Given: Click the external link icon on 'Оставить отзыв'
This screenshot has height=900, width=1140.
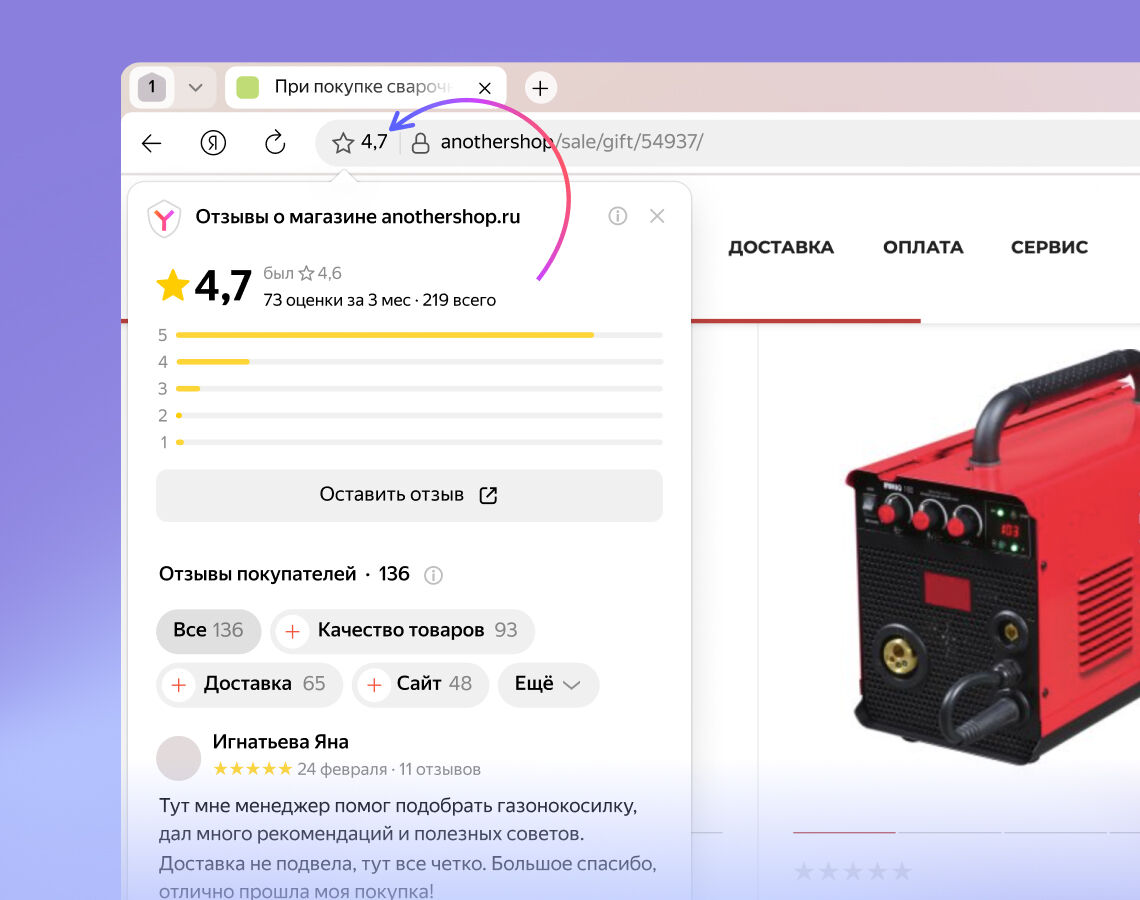Looking at the screenshot, I should pyautogui.click(x=489, y=496).
